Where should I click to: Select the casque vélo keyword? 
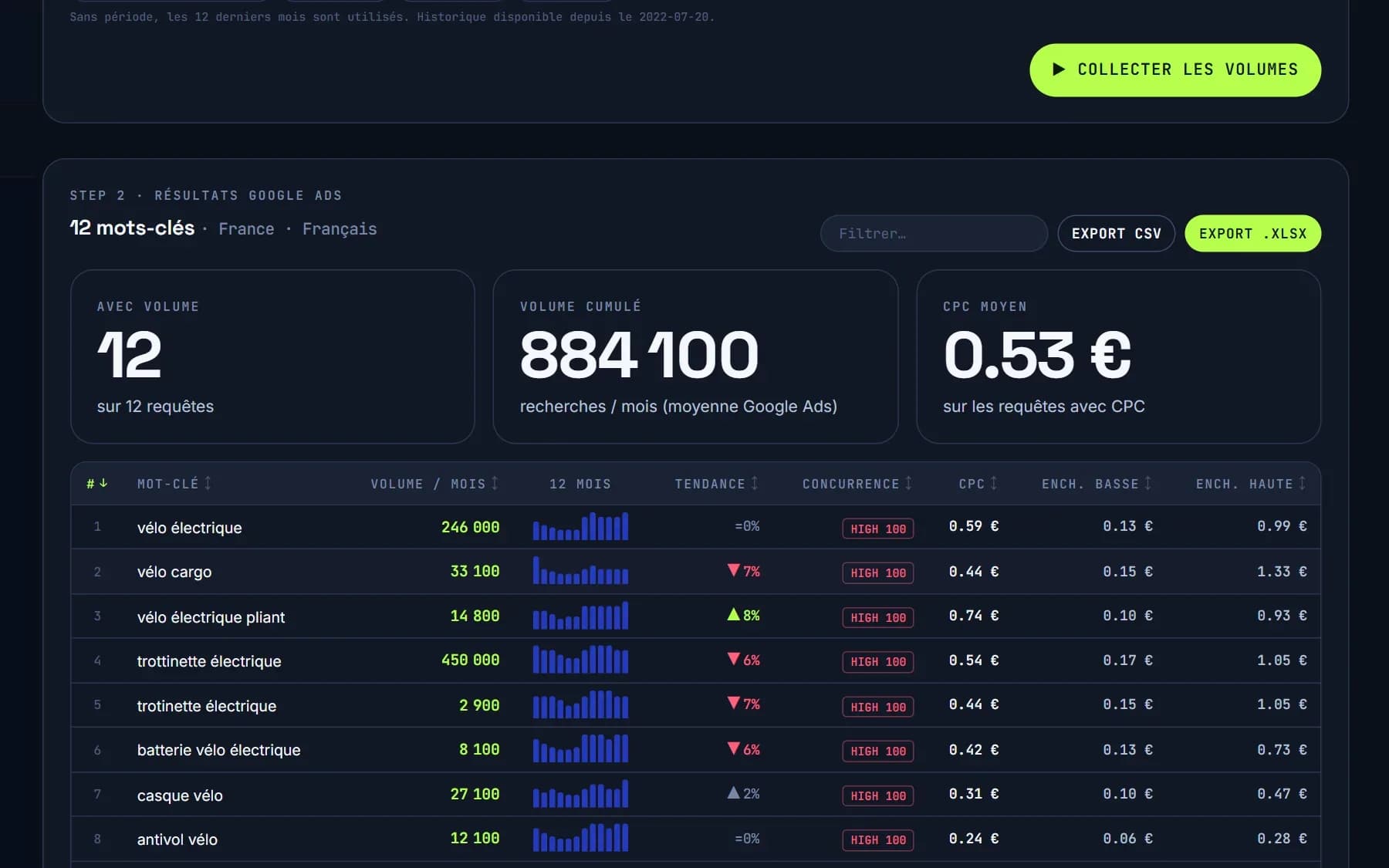point(180,795)
